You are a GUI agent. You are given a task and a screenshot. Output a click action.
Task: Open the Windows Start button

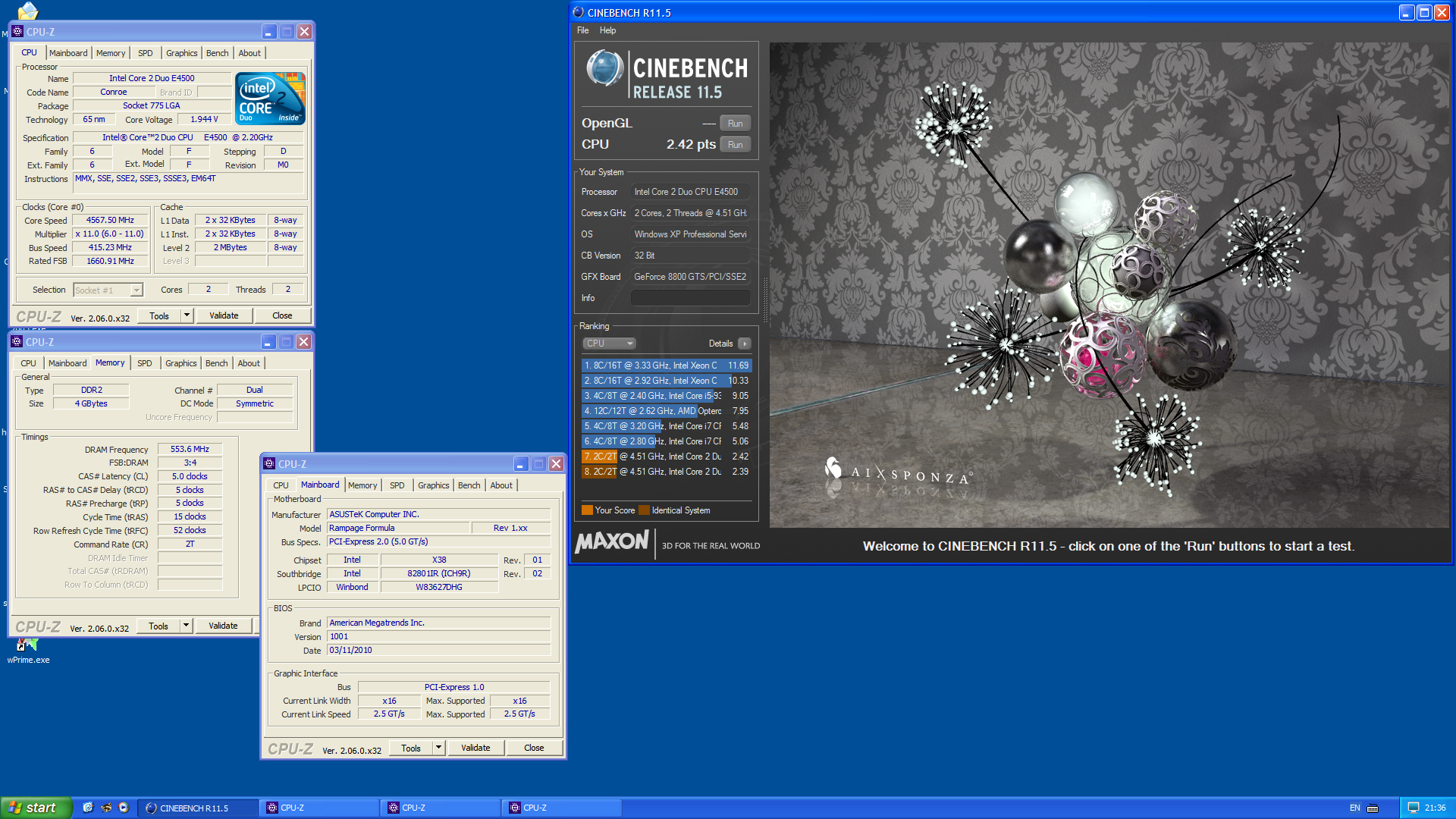[36, 808]
